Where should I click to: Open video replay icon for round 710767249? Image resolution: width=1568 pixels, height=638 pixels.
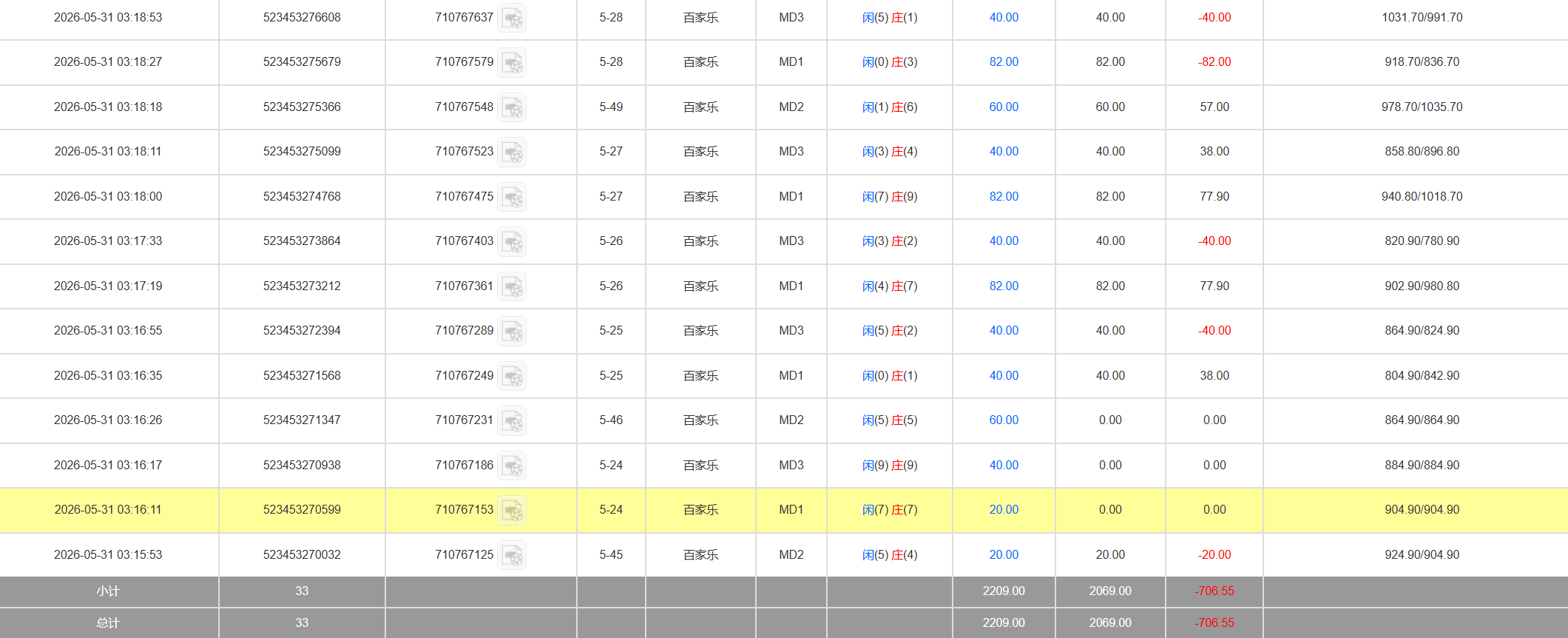coord(512,376)
